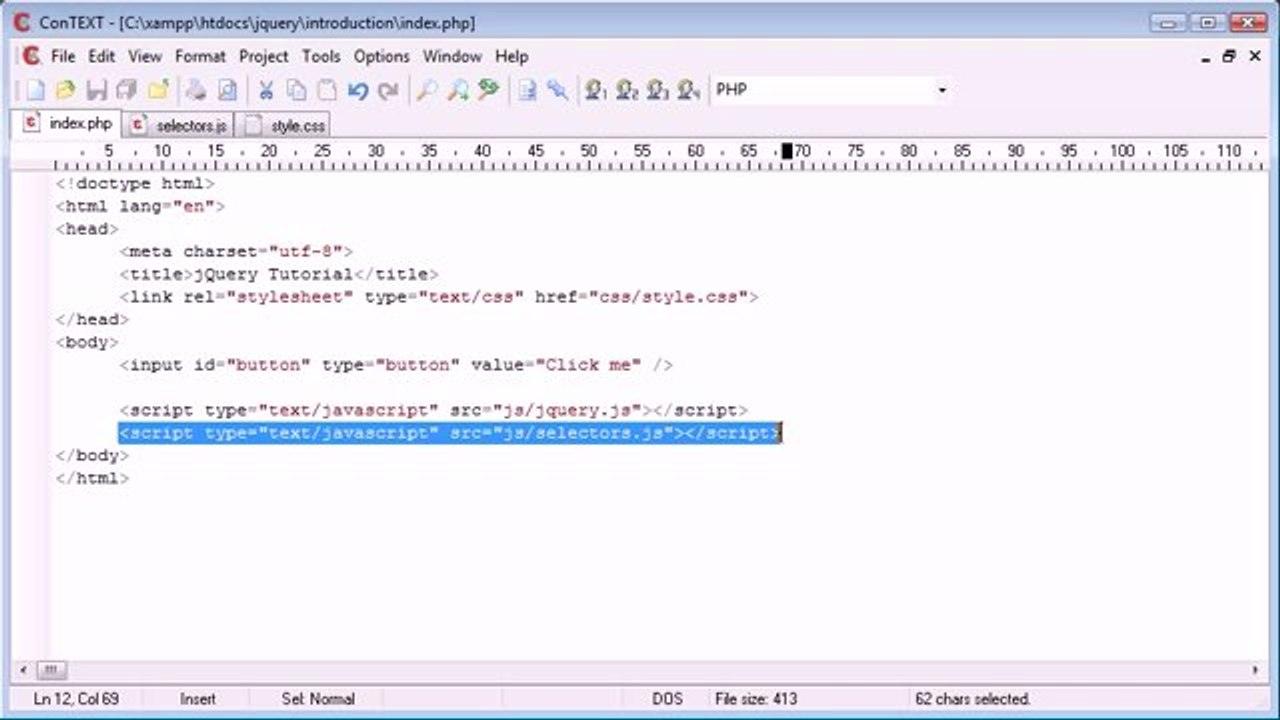Save the file with the floppy icon
1280x720 pixels.
click(x=96, y=90)
